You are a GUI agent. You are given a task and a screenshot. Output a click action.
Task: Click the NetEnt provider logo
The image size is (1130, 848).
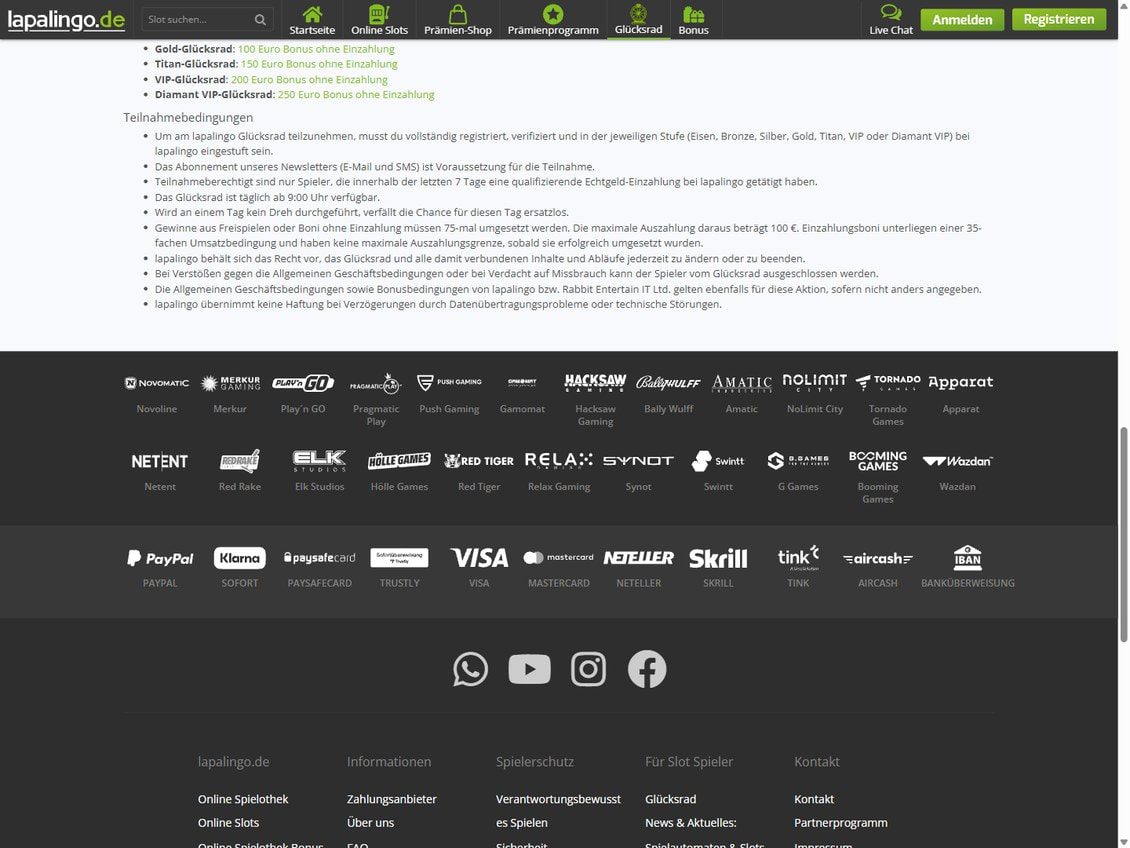pos(160,461)
